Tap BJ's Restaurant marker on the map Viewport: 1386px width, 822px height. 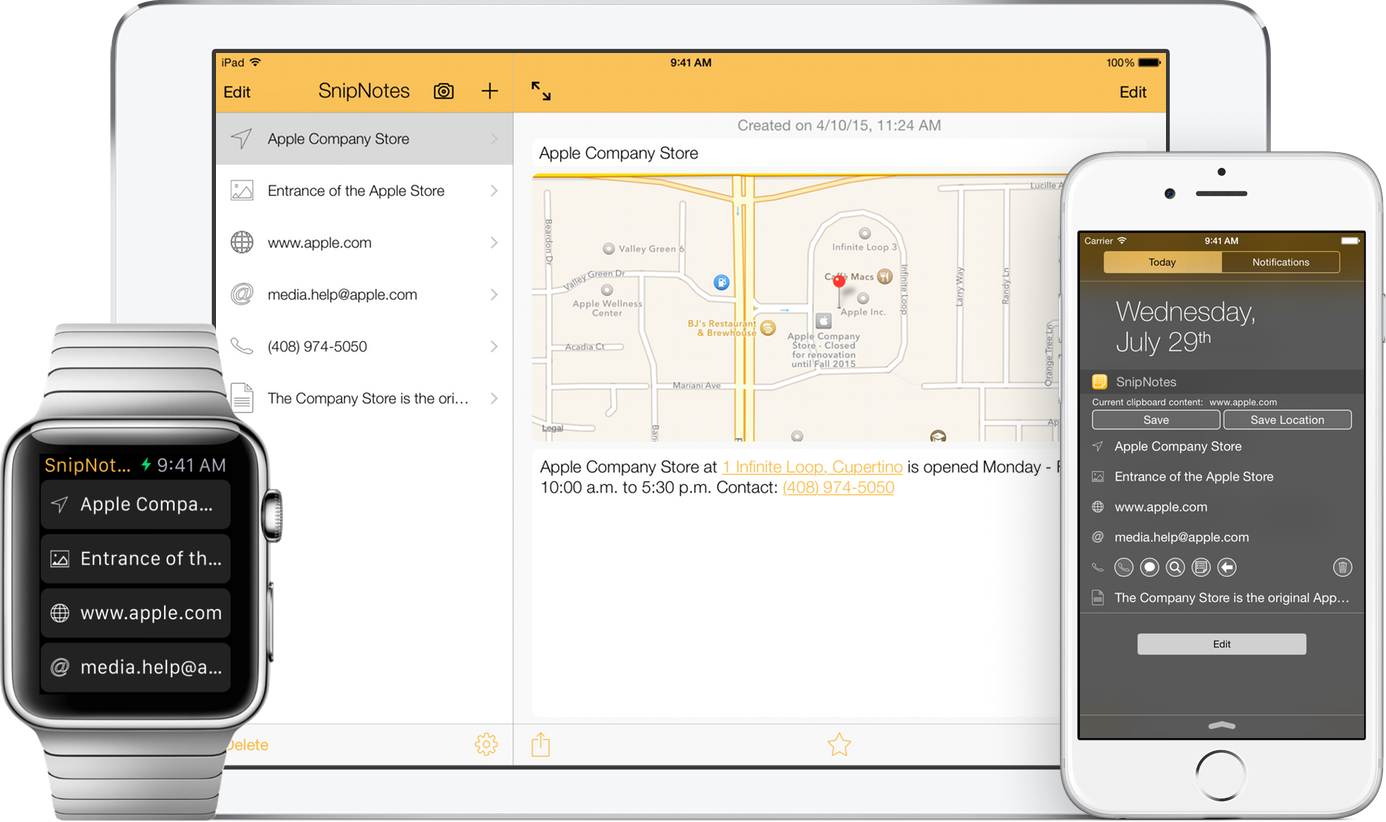[x=768, y=327]
